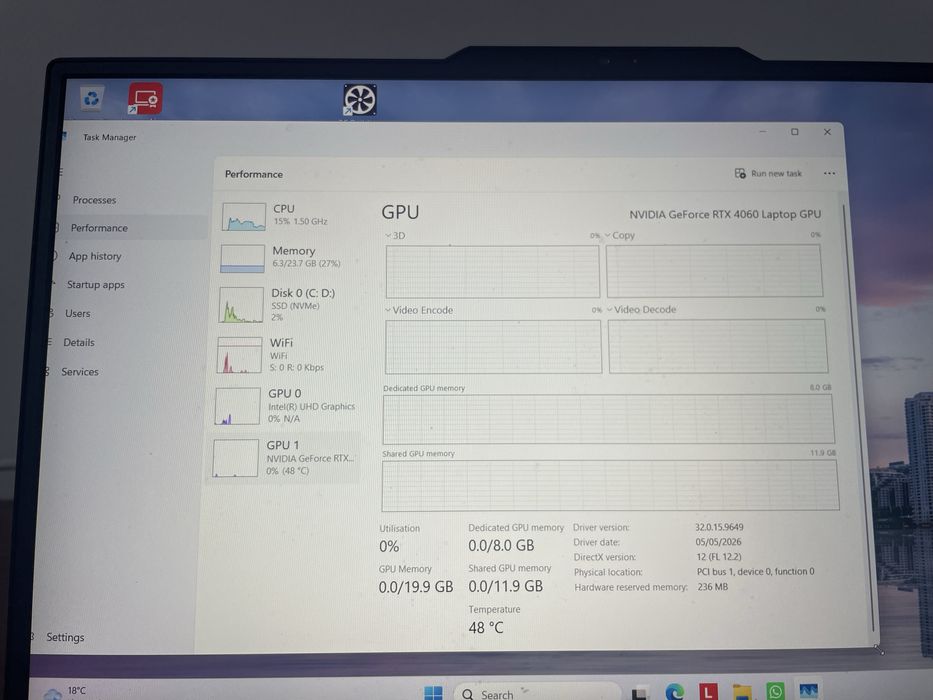
Task: Click the Video Encode usage graph
Action: point(493,346)
